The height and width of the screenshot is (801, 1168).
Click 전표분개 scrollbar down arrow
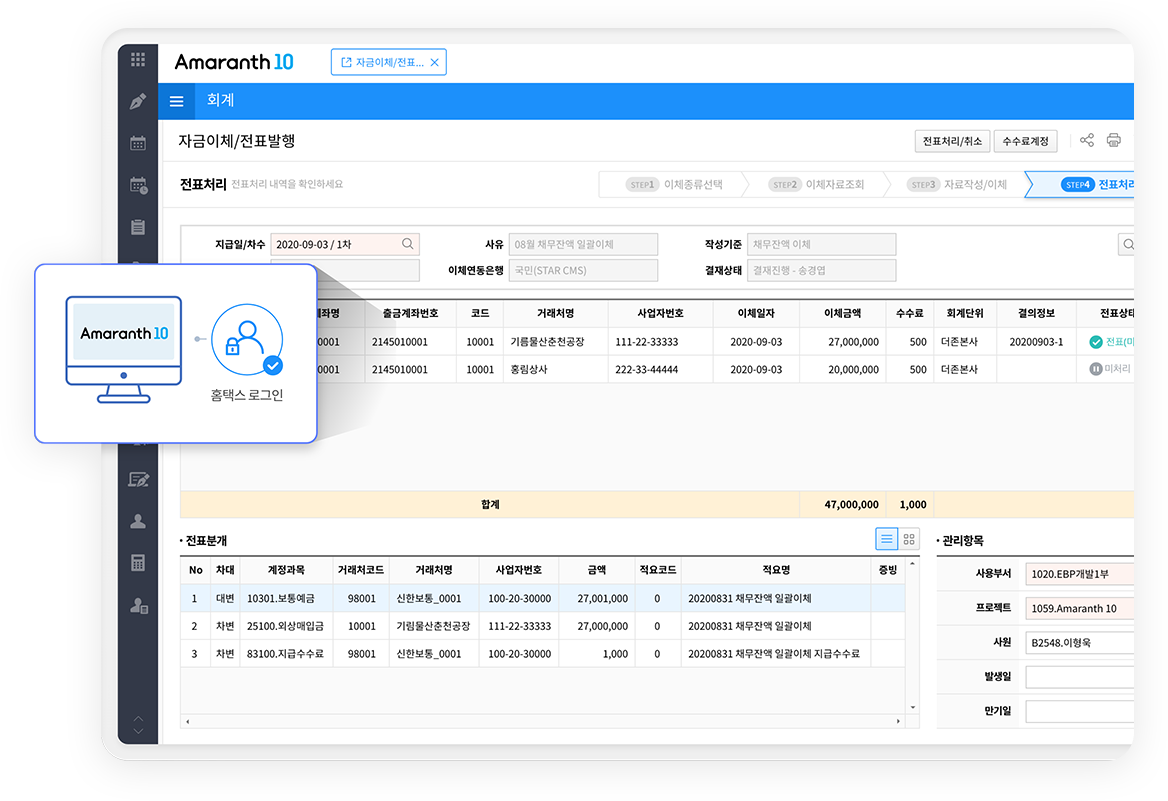pos(912,707)
